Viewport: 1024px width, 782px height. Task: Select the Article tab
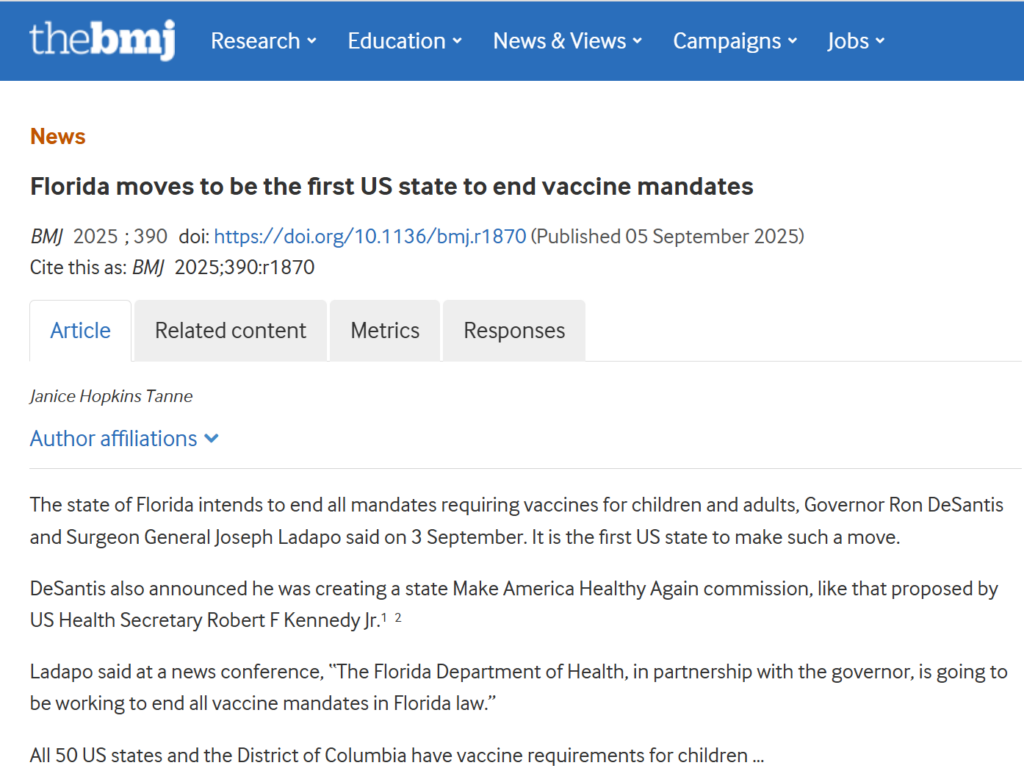point(80,330)
